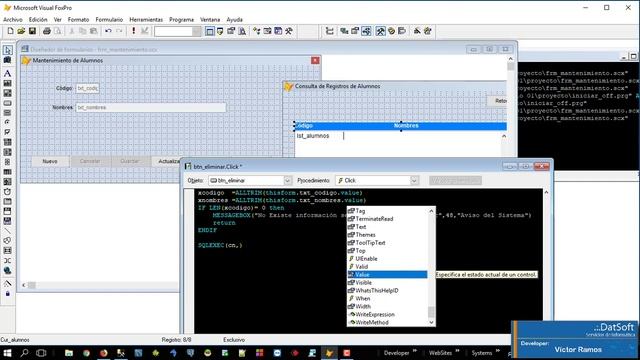This screenshot has height=360, width=640.
Task: Click the Print icon in the toolbar
Action: [x=47, y=31]
